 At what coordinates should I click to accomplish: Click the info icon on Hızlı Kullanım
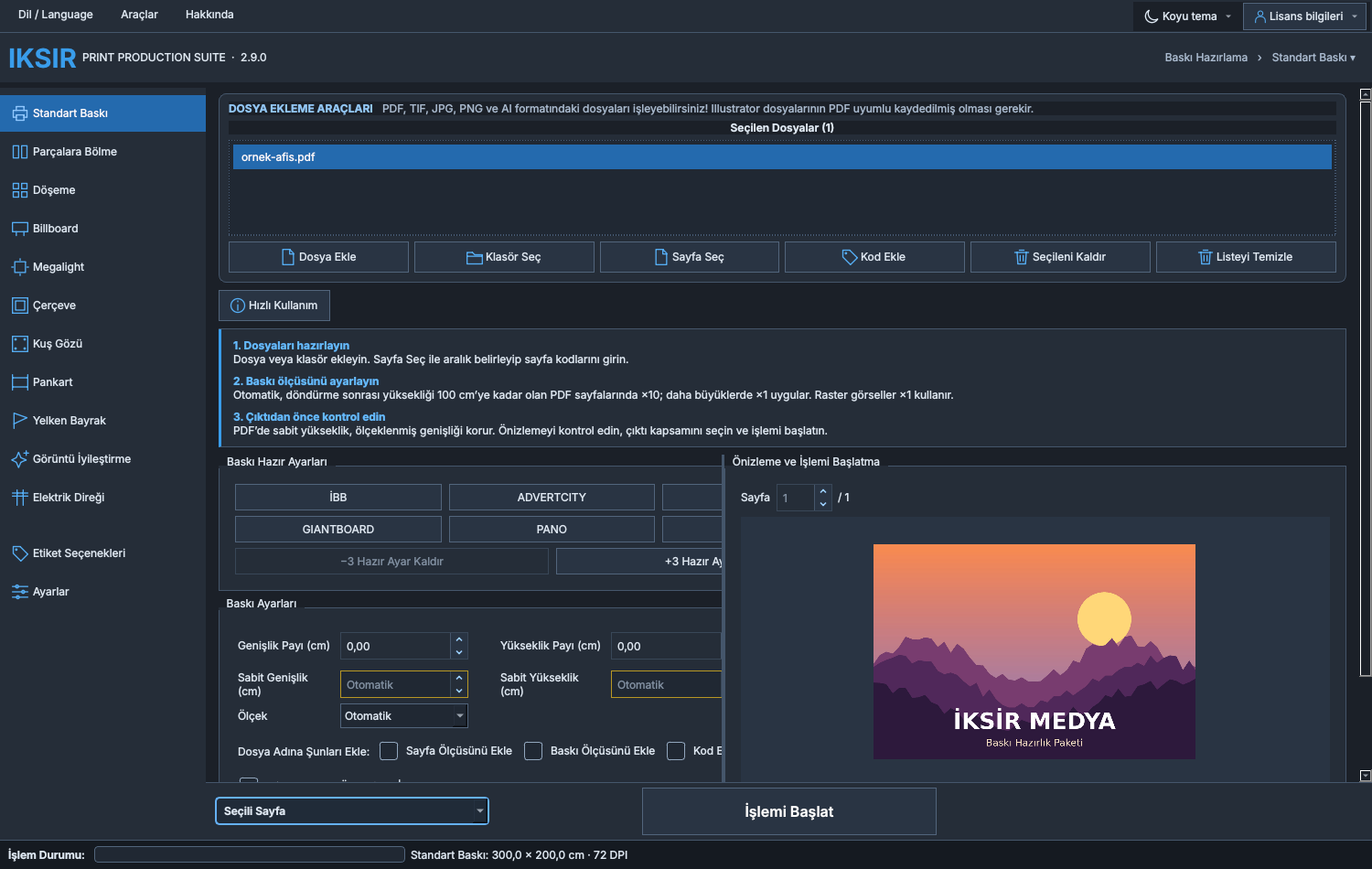coord(238,306)
